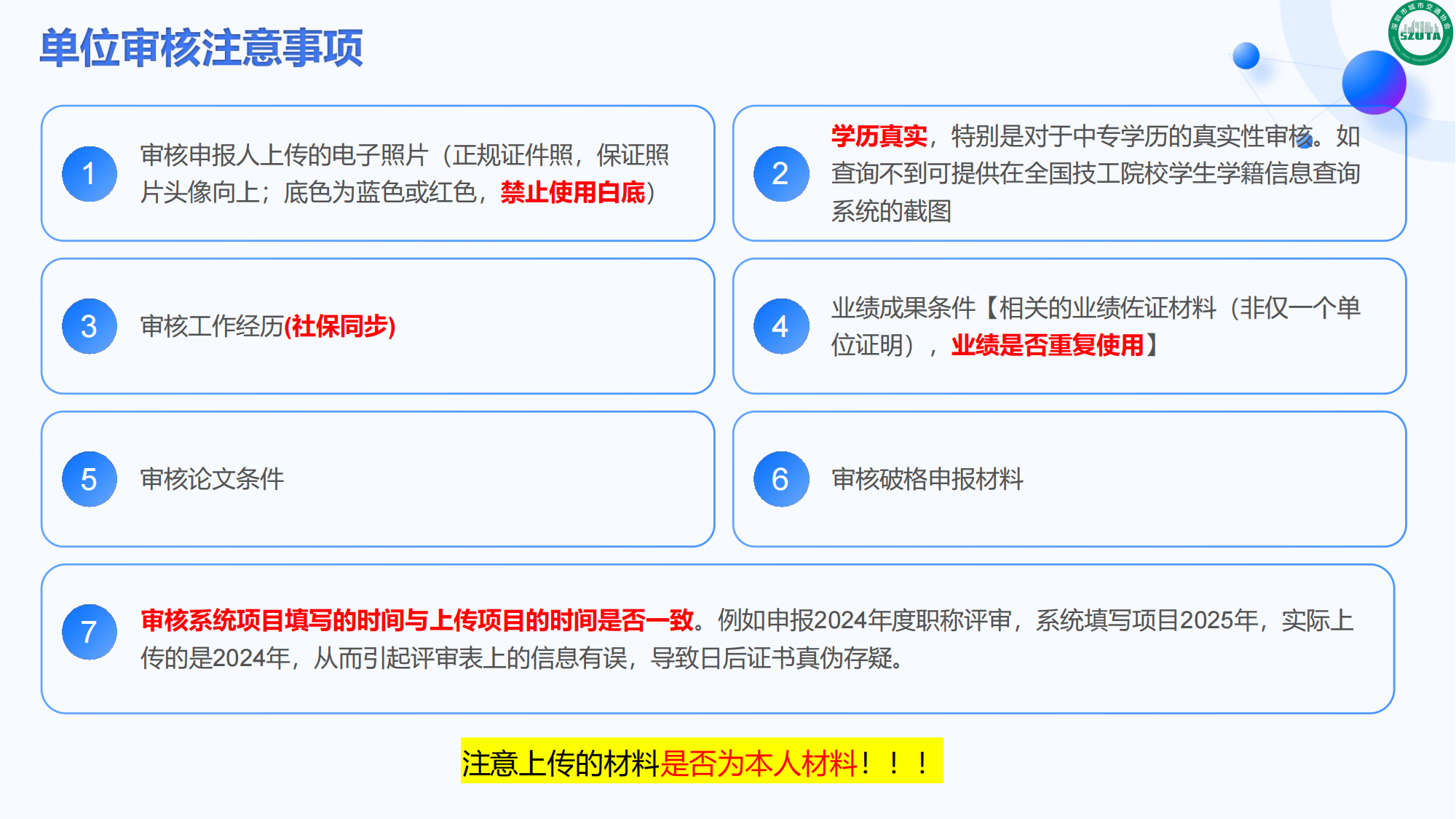Viewport: 1456px width, 819px height.
Task: Click the number 2 circle badge
Action: point(781,174)
